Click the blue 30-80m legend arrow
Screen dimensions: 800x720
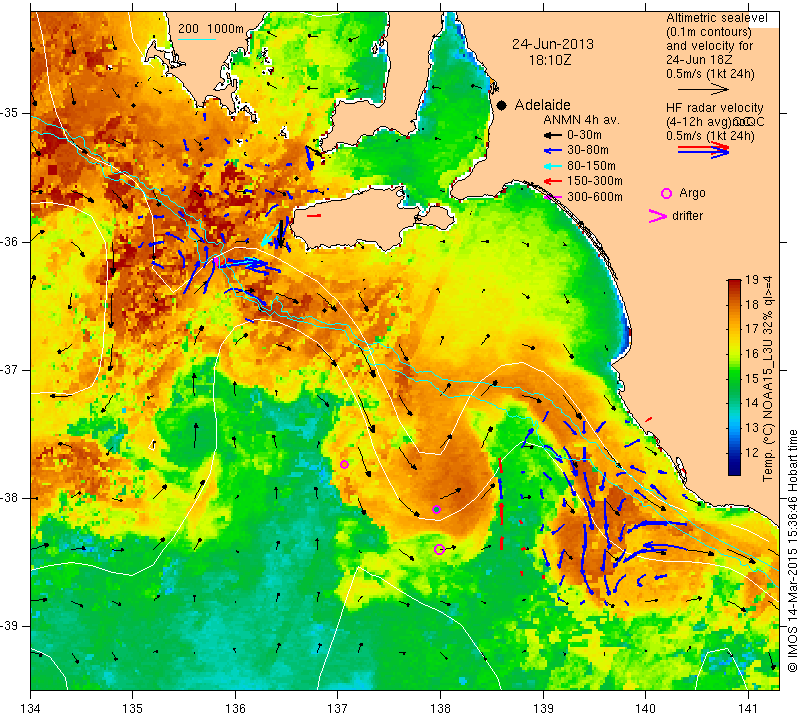[x=552, y=151]
